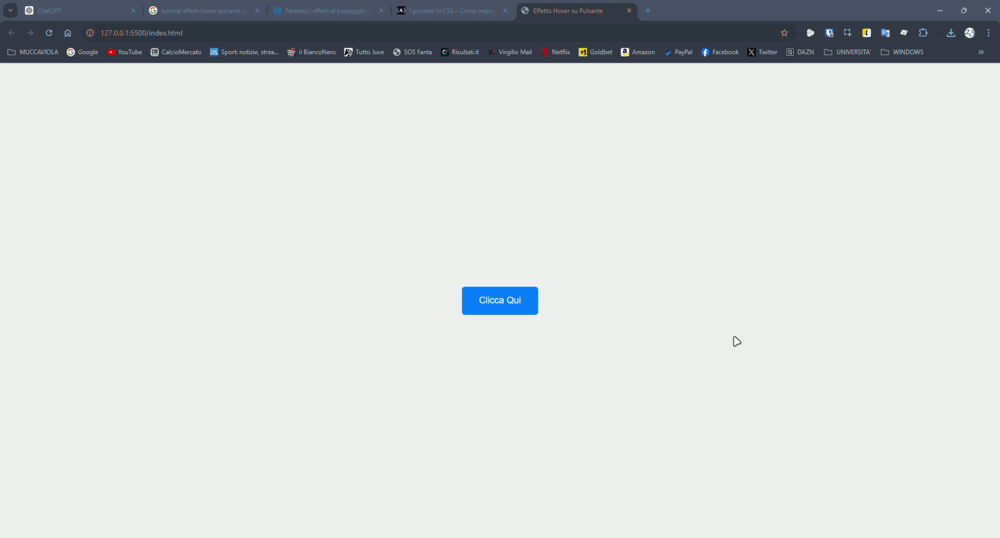Click the blue "Clicca Qui" button

tap(499, 300)
